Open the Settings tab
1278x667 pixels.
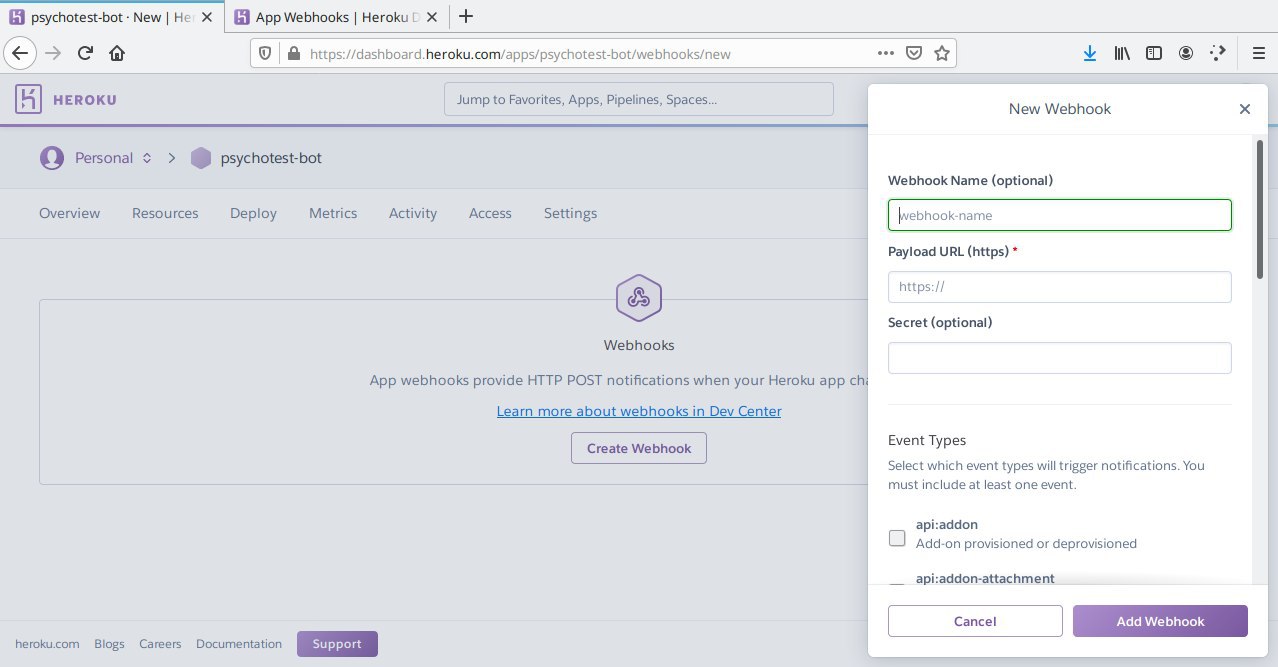(570, 213)
